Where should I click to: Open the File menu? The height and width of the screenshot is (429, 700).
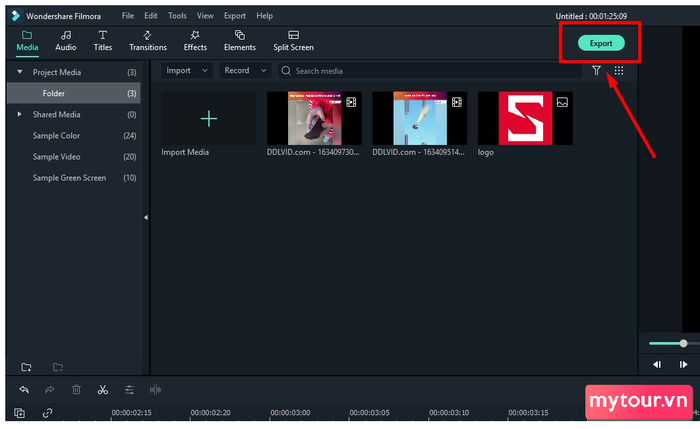[128, 16]
